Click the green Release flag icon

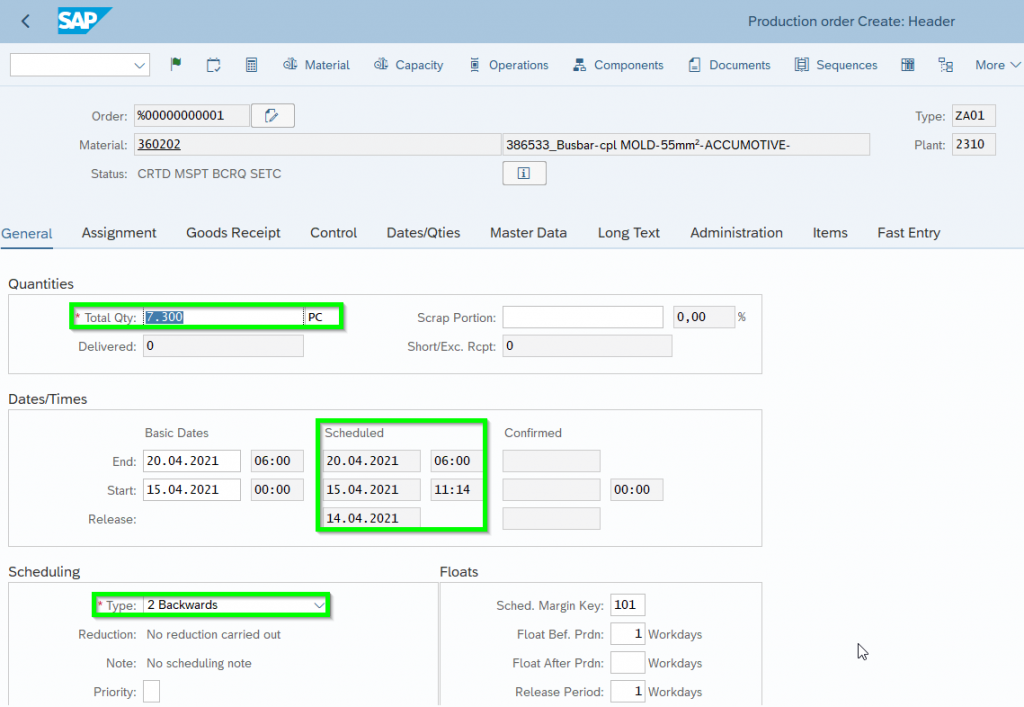point(176,65)
